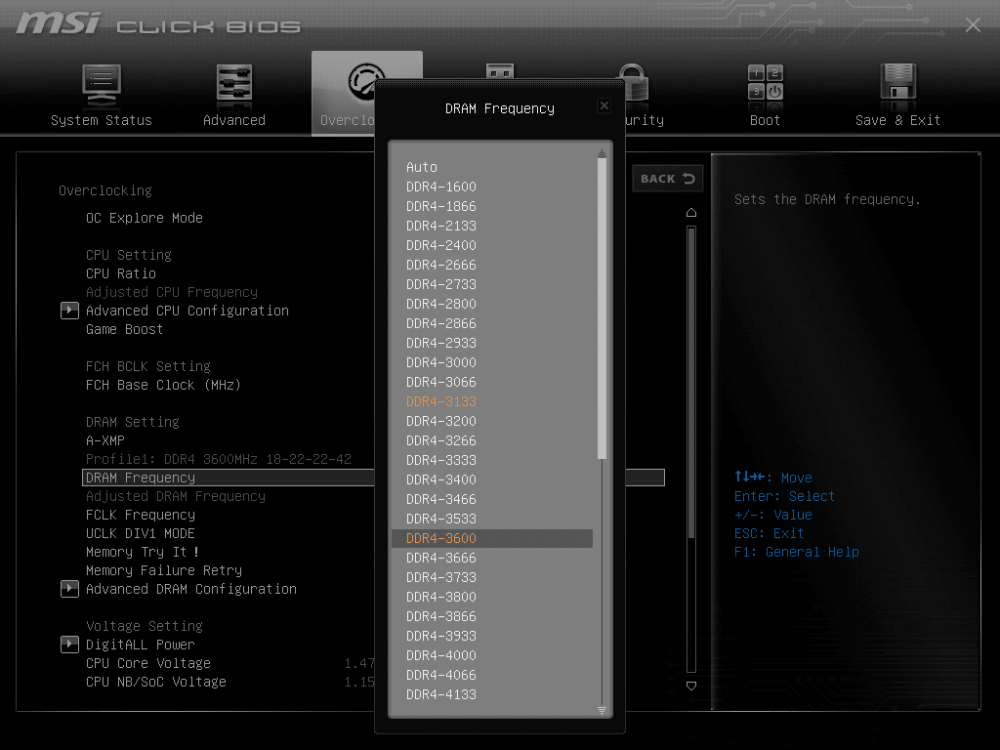Image resolution: width=1000 pixels, height=750 pixels.
Task: Close the DRAM Frequency popup
Action: pos(604,106)
